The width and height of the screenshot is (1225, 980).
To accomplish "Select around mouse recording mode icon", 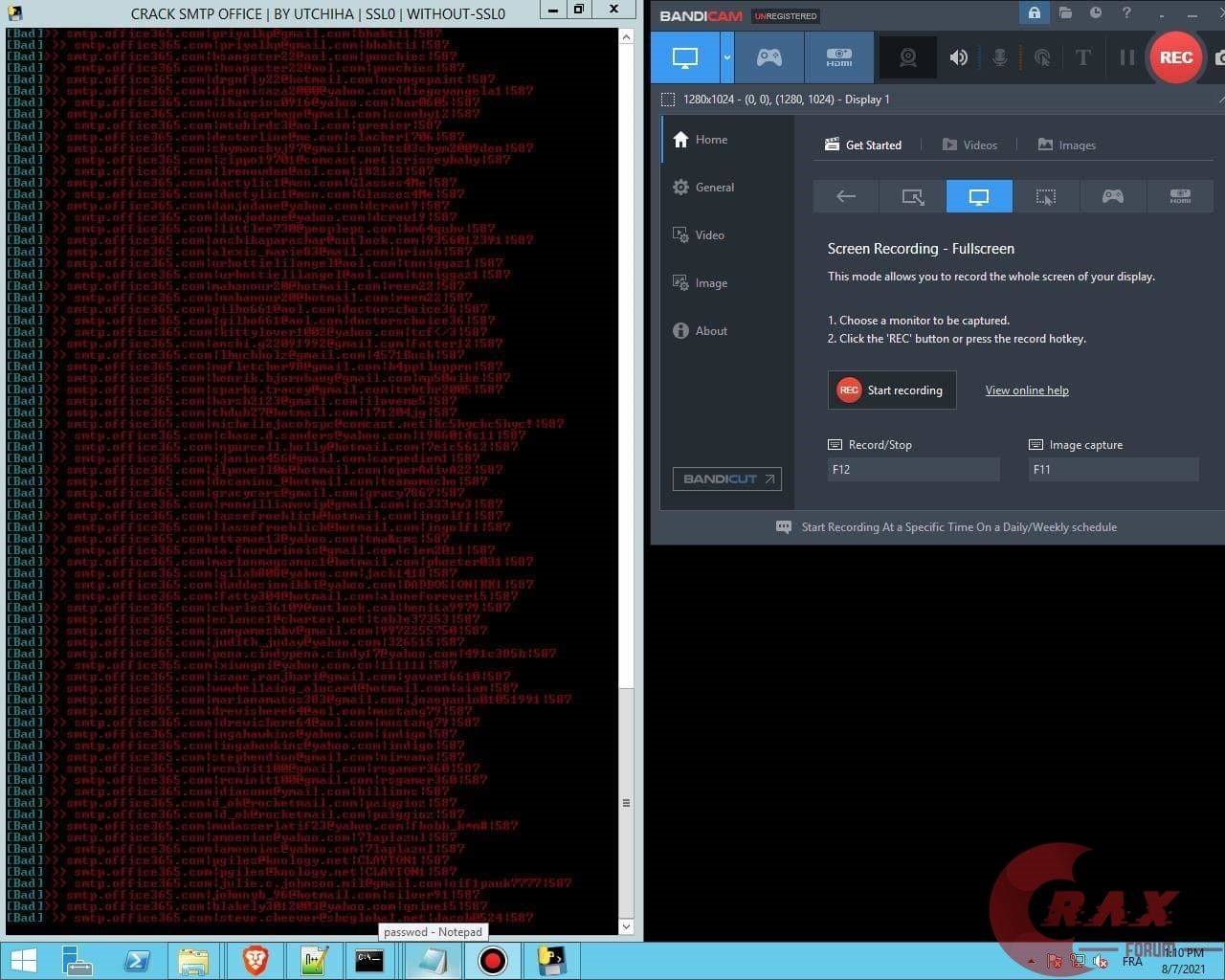I will pos(1046,196).
